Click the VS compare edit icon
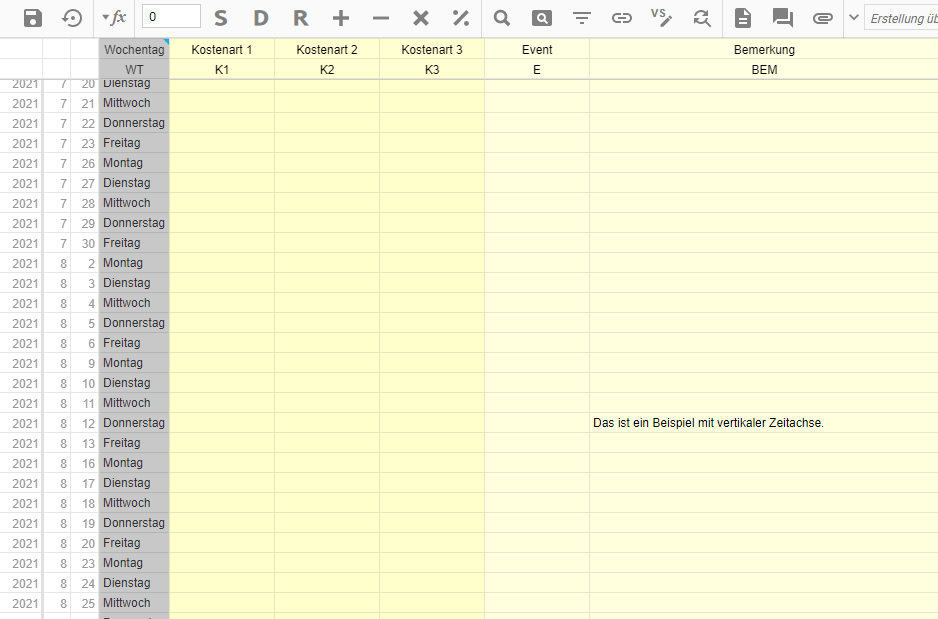938x619 pixels. click(661, 17)
